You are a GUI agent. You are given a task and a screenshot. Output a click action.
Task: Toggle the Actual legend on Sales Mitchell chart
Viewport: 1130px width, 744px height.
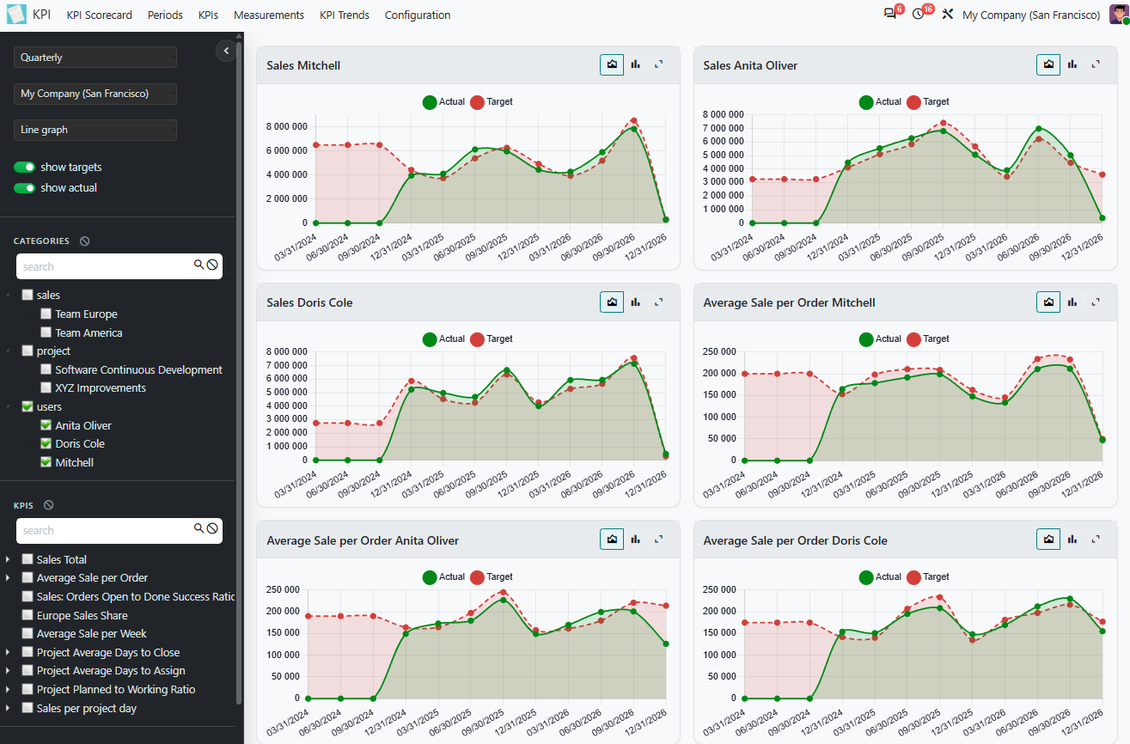444,102
